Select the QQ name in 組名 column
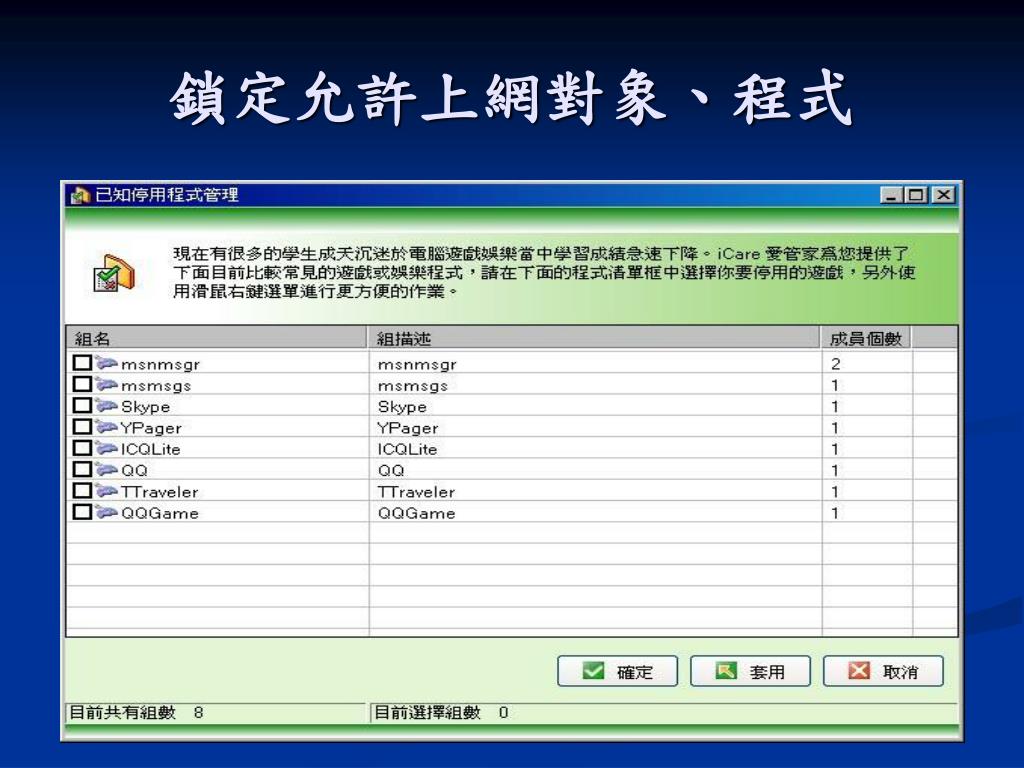Image resolution: width=1024 pixels, height=768 pixels. (135, 470)
